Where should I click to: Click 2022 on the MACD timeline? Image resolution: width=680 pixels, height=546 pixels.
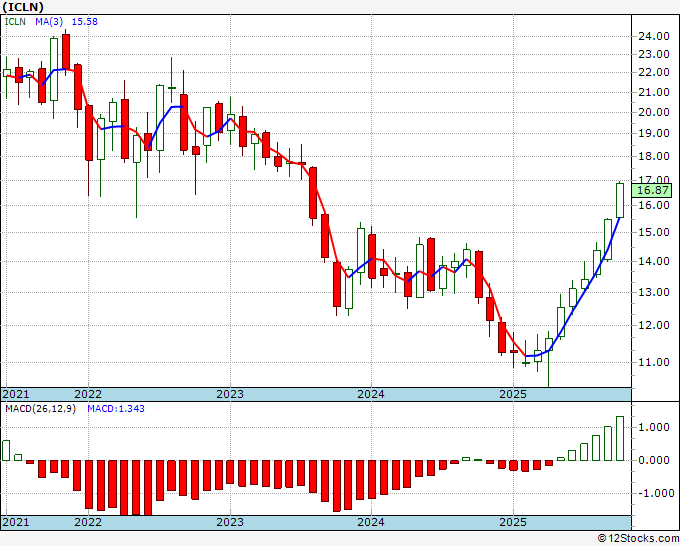click(88, 522)
